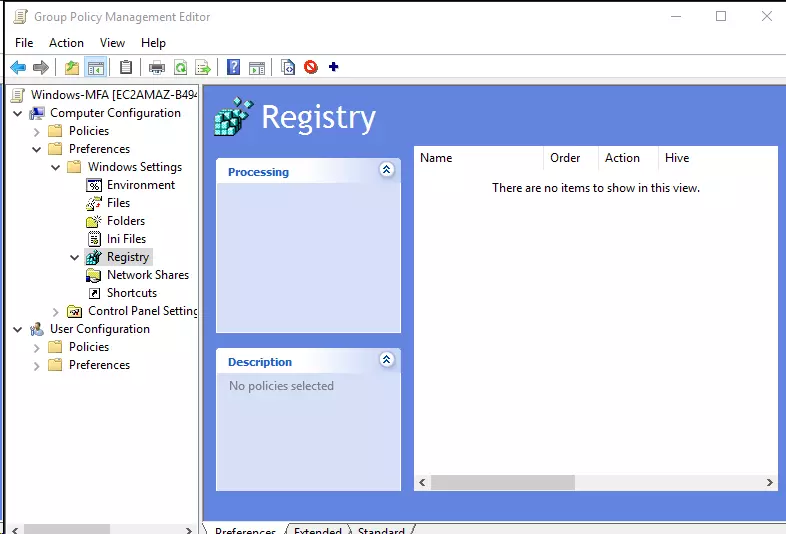Screen dimensions: 786x534
Task: Open the Action menu
Action: click(66, 43)
